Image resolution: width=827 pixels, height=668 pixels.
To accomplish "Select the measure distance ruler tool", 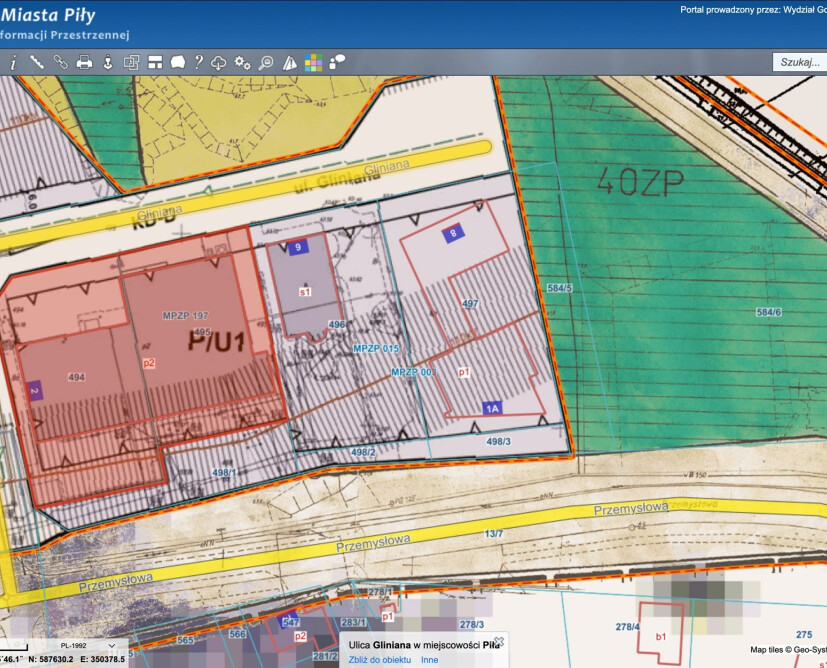I will pyautogui.click(x=37, y=62).
